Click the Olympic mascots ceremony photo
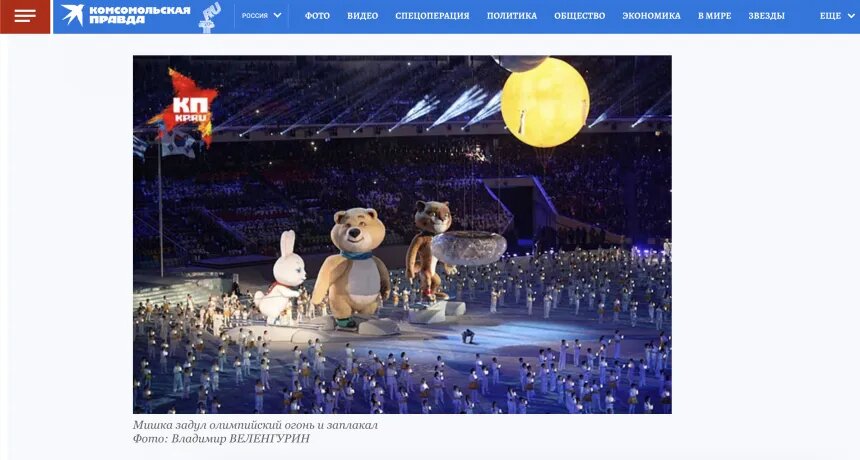Viewport: 860px width, 460px height. click(402, 234)
